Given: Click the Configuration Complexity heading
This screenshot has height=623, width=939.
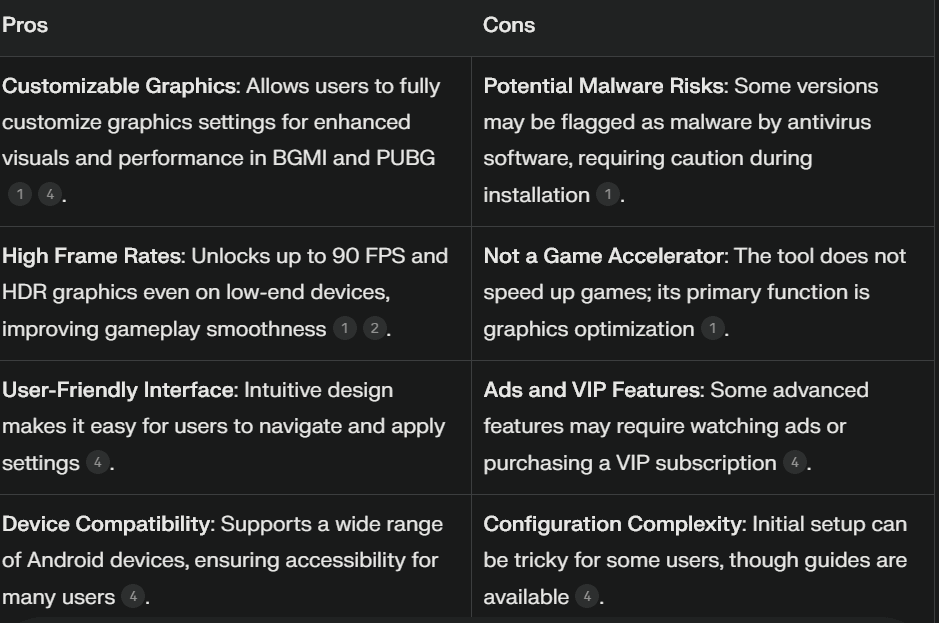Looking at the screenshot, I should click(x=615, y=525).
